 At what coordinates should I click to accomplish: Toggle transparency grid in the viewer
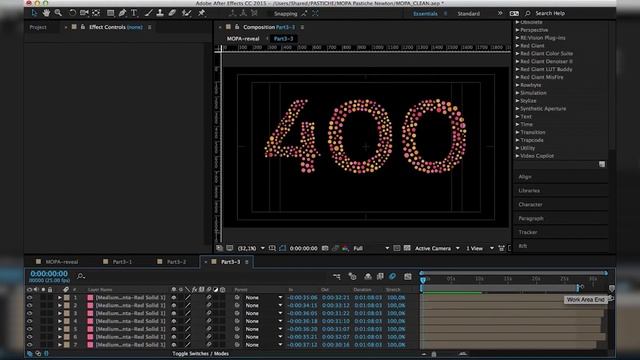[407, 248]
